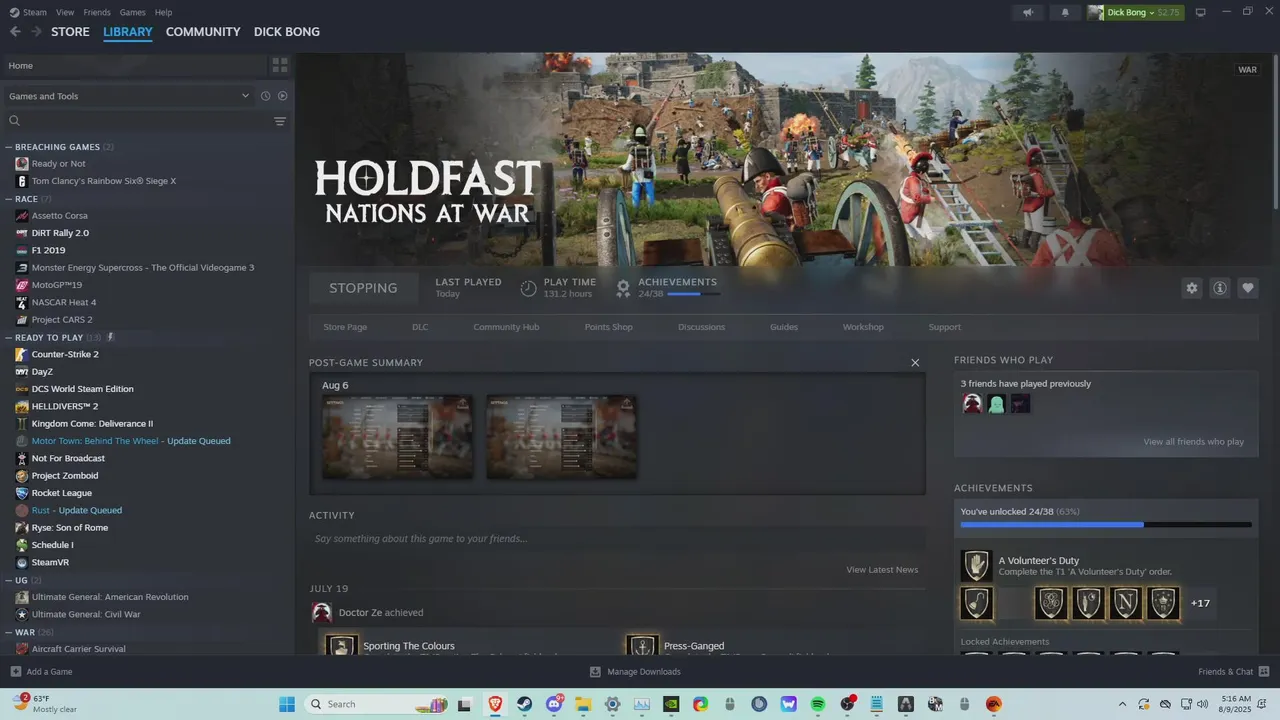Click Add a Game
The image size is (1280, 720).
click(x=41, y=672)
